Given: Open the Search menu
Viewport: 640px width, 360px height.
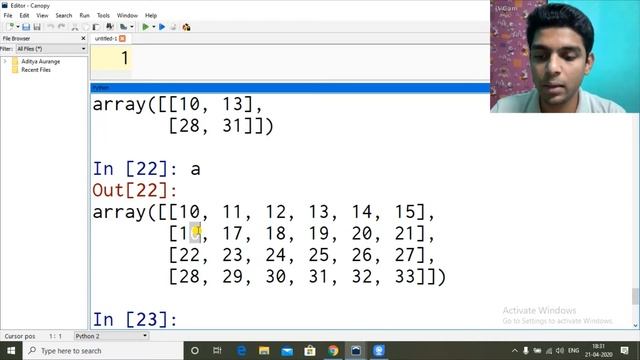Looking at the screenshot, I should pos(64,16).
